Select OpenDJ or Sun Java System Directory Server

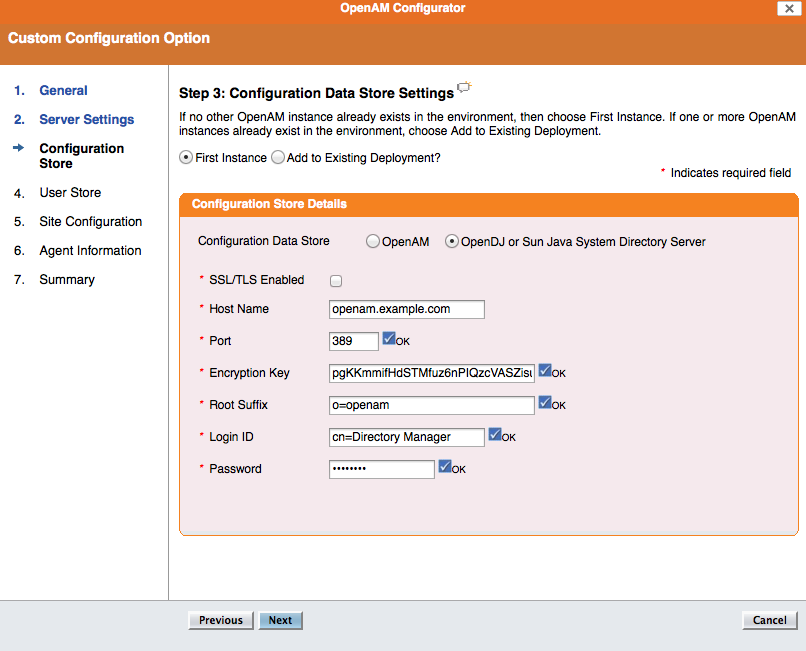[452, 241]
